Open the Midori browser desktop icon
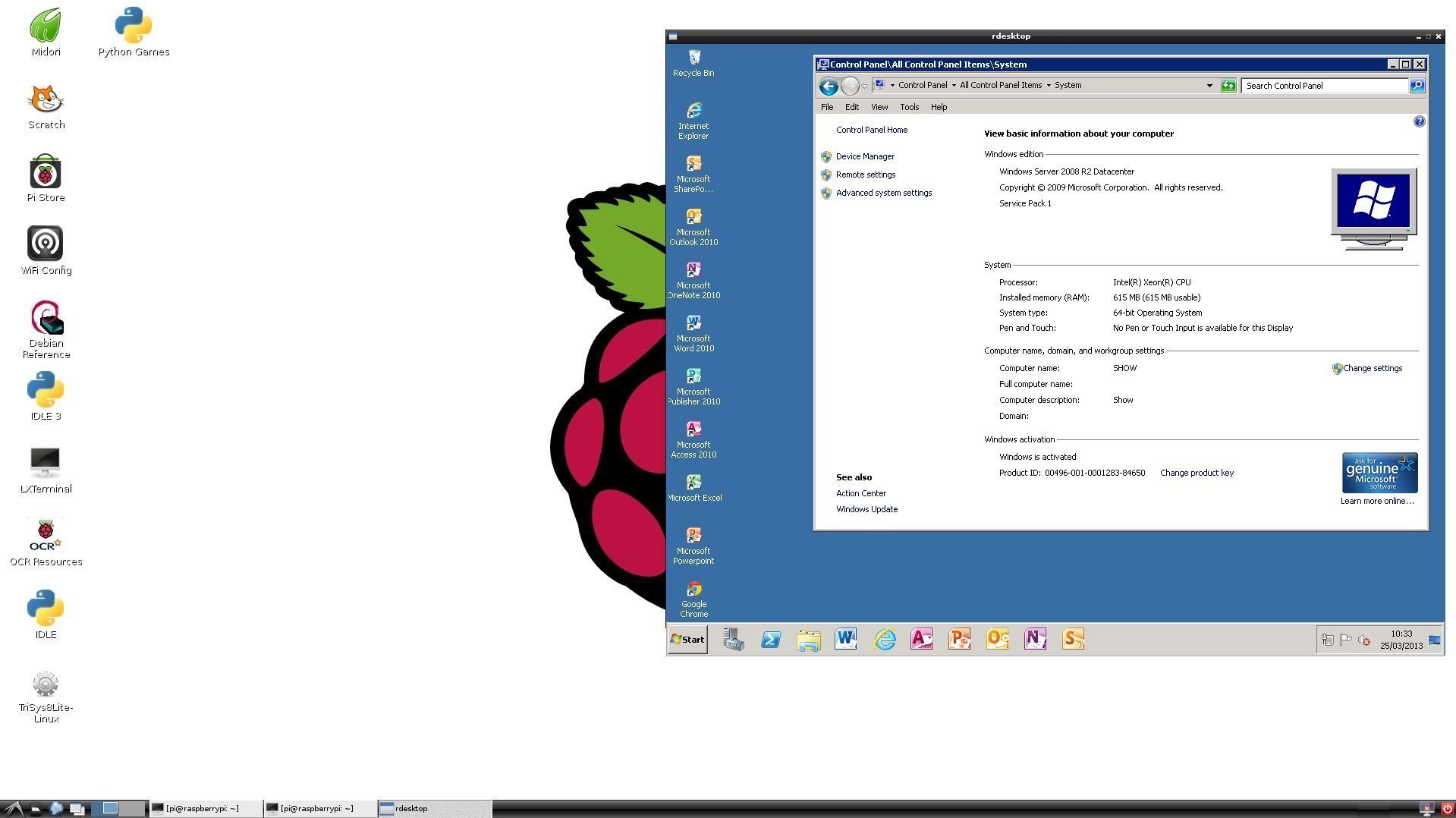The width and height of the screenshot is (1456, 818). click(x=46, y=33)
